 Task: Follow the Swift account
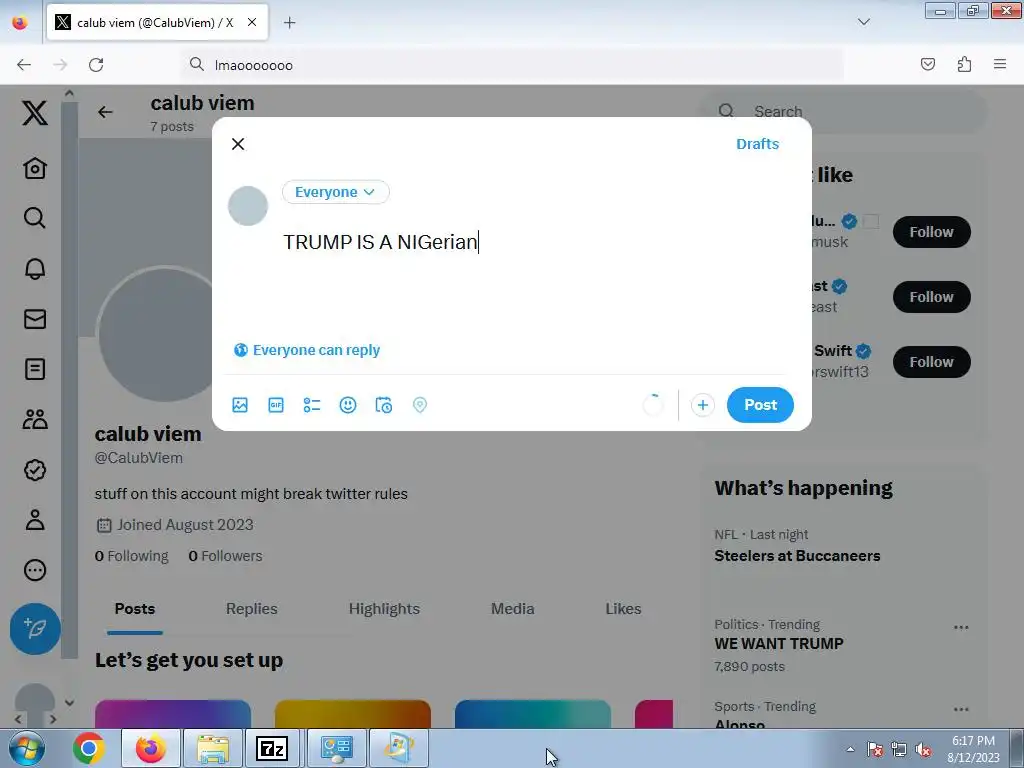pos(931,362)
